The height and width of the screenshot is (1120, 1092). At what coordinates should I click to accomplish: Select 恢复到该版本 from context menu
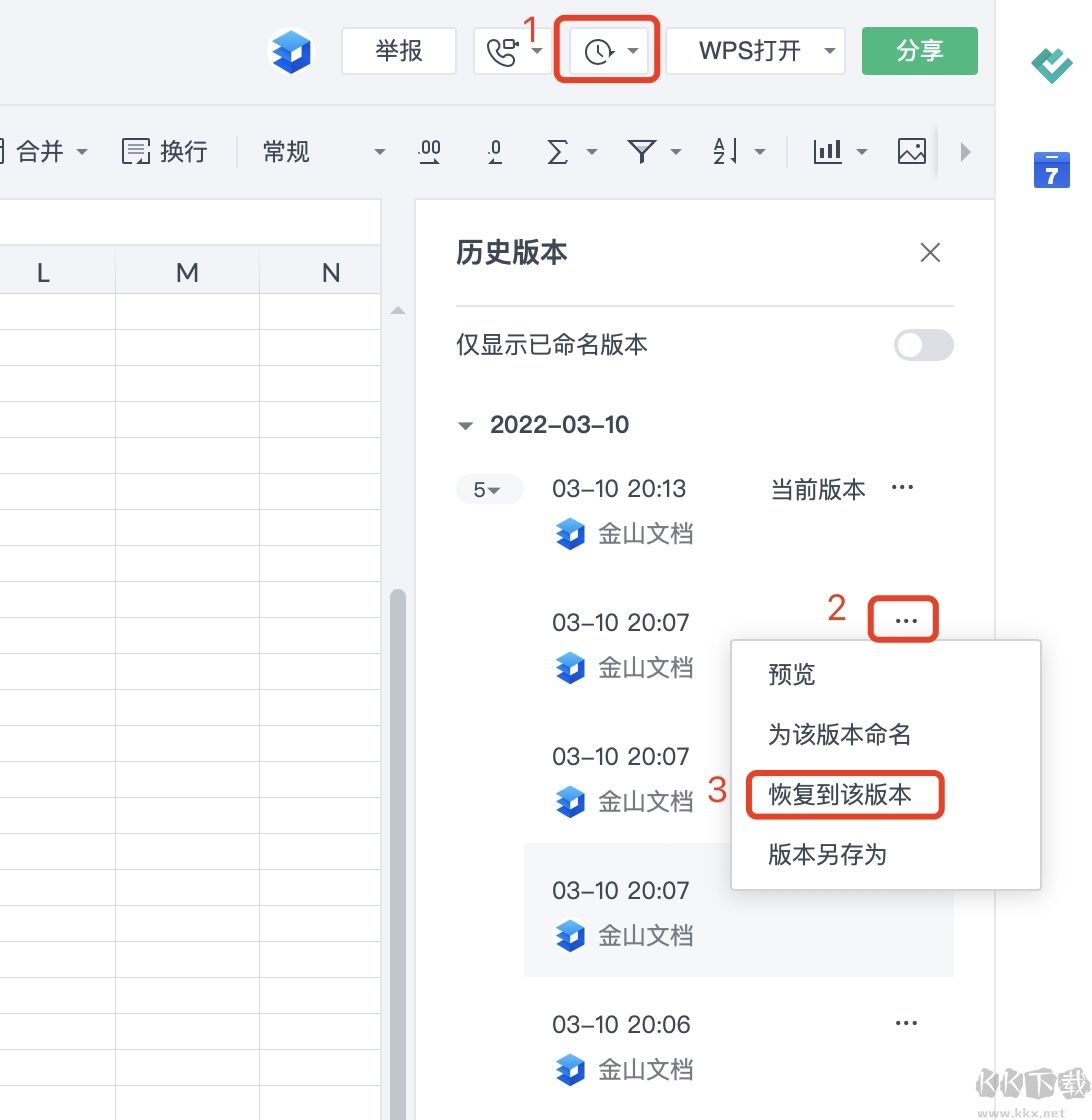(840, 795)
